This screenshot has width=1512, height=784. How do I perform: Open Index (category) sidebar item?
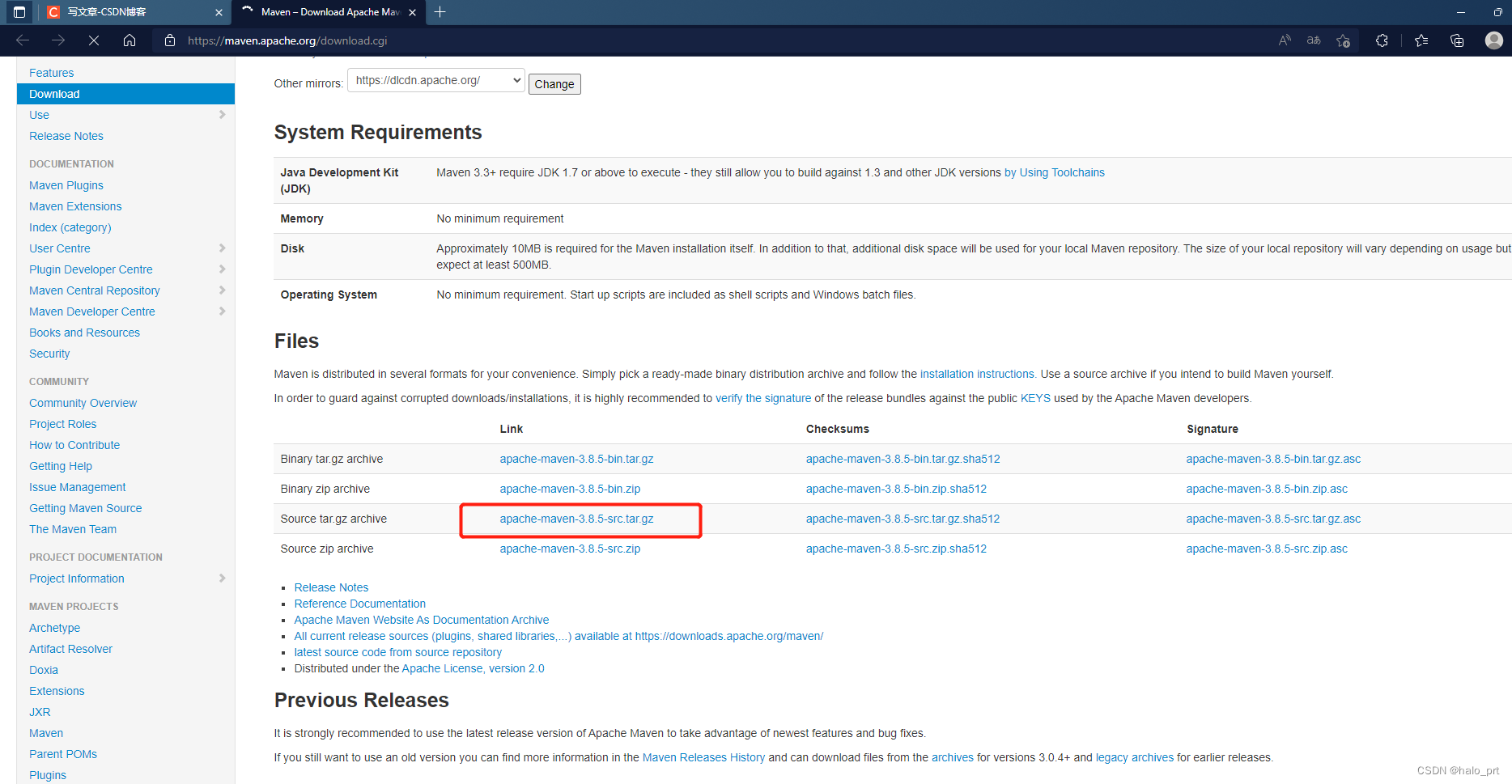point(70,227)
